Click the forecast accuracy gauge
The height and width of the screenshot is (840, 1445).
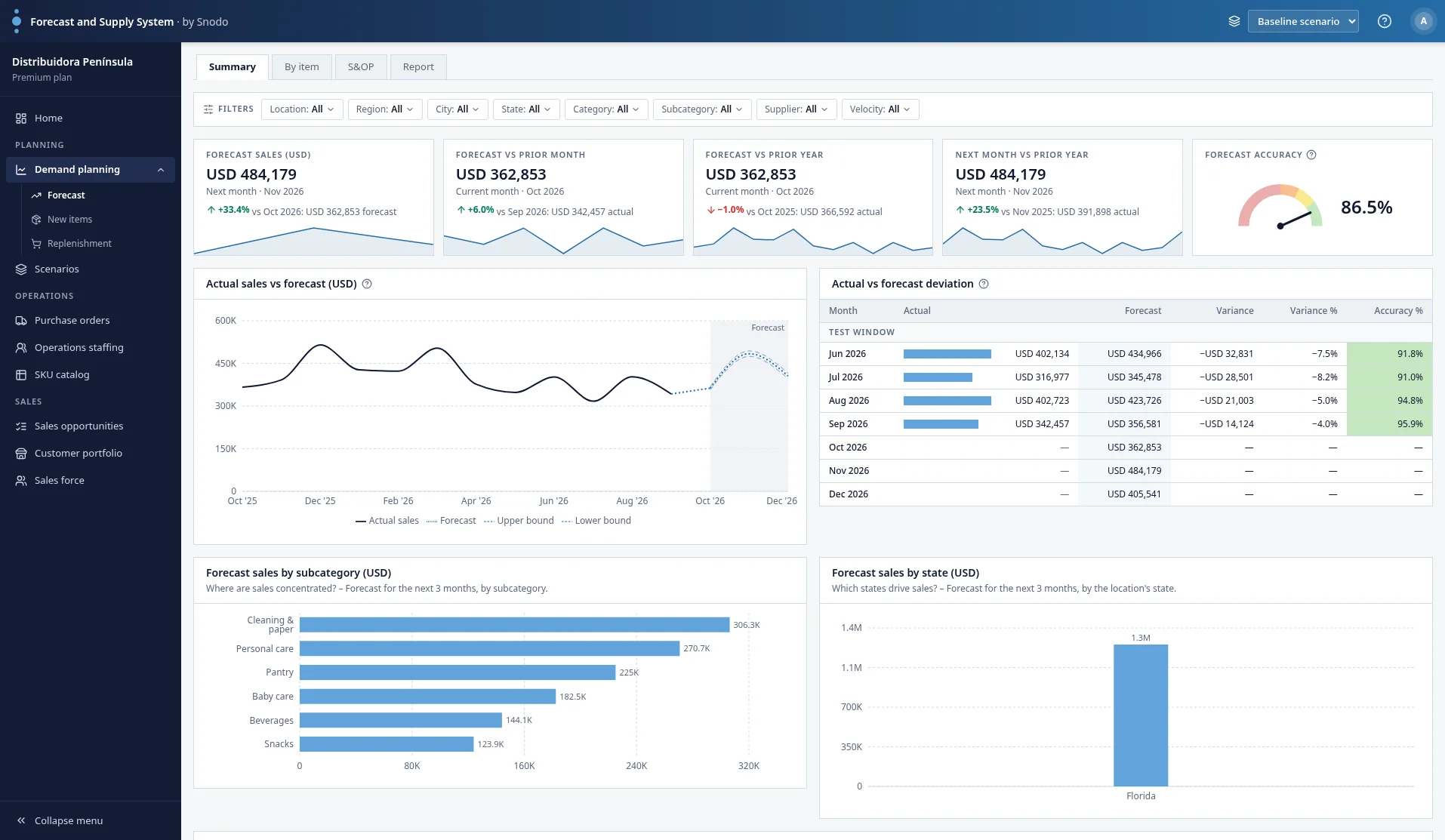(x=1280, y=206)
